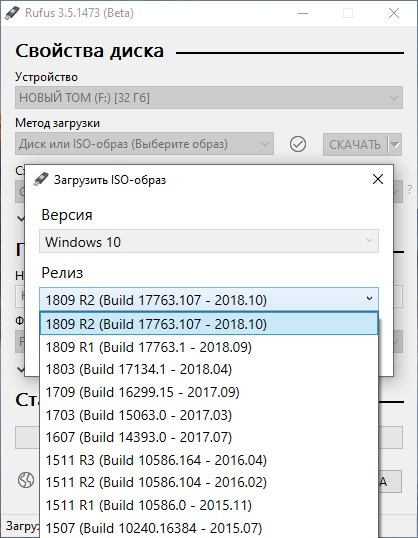The image size is (418, 538).
Task: Click the USB icon in ISO dialog title
Action: [41, 179]
